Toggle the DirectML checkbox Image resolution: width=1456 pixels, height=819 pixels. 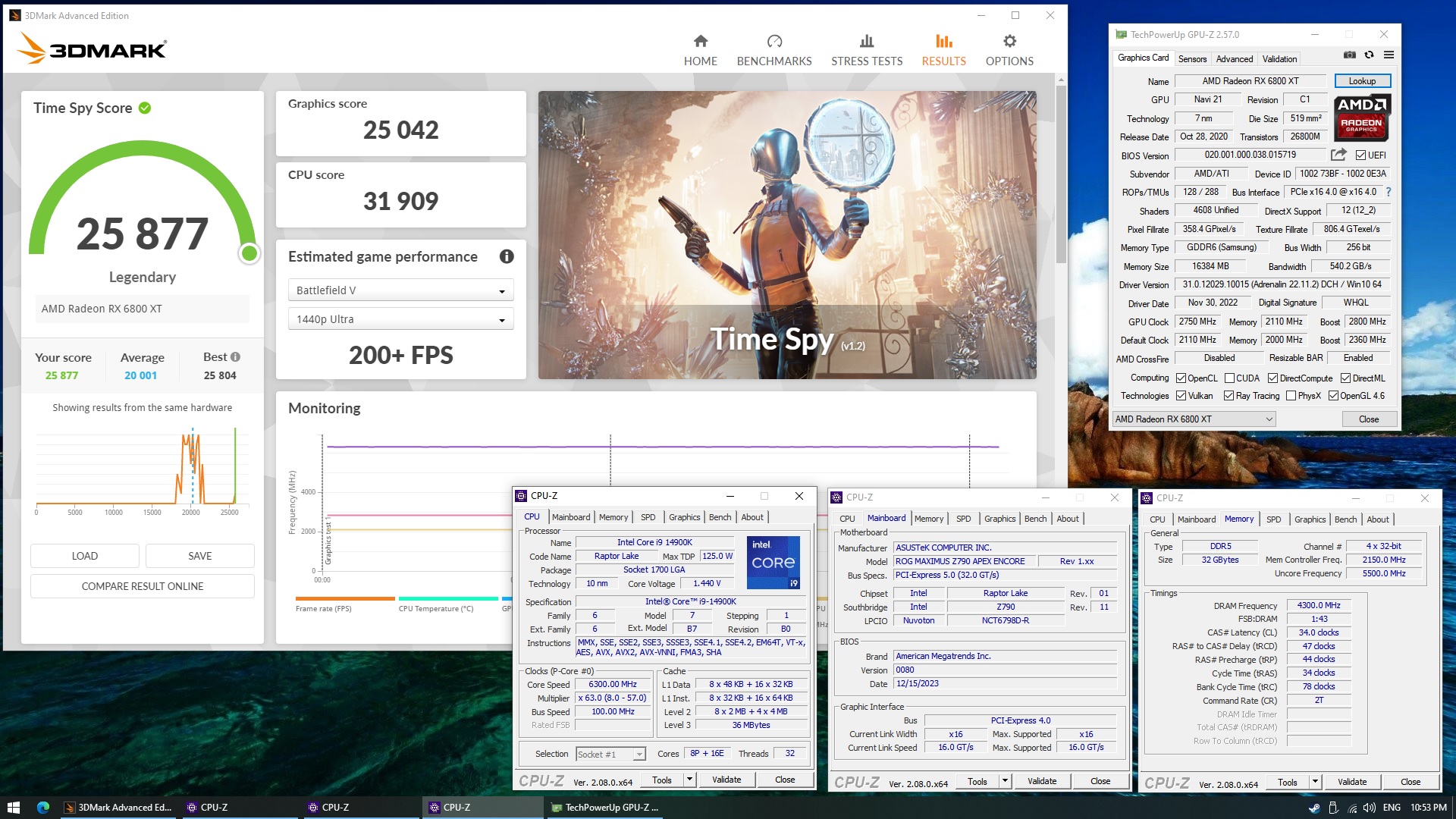point(1345,378)
